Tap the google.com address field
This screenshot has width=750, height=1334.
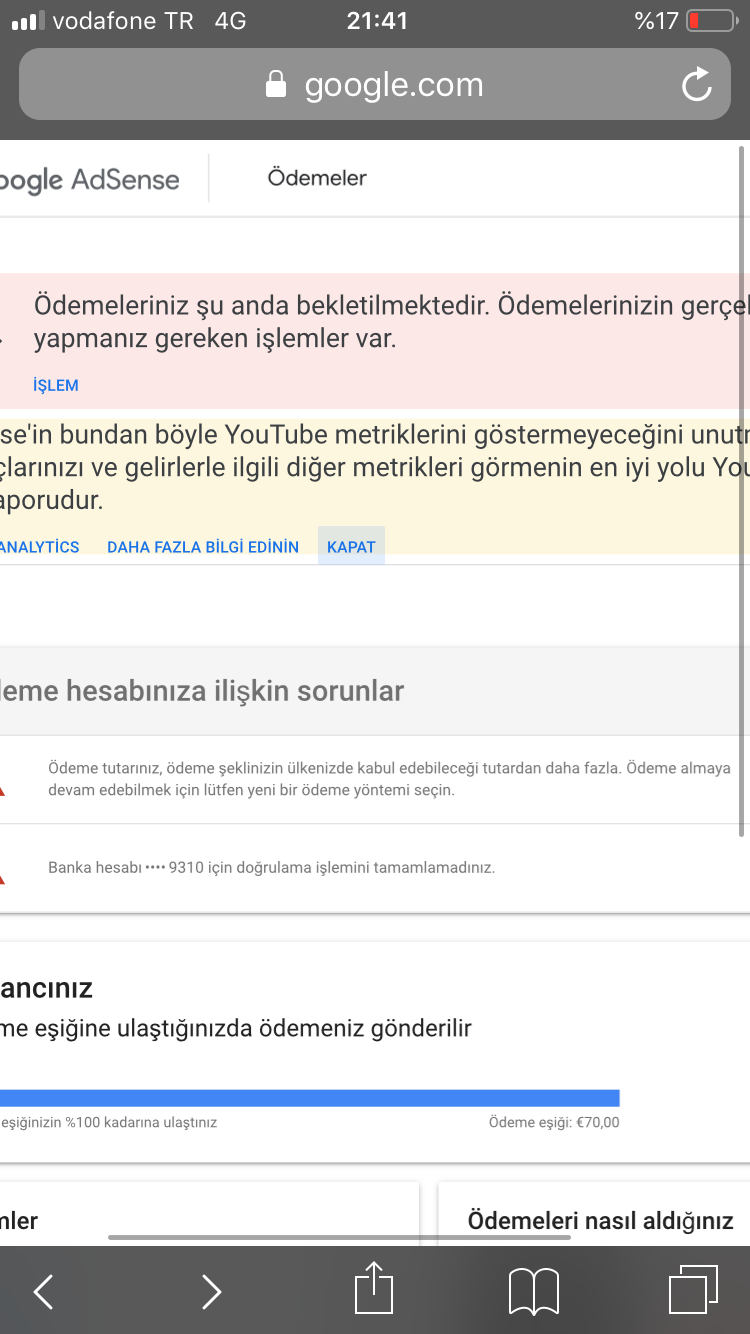[x=374, y=84]
